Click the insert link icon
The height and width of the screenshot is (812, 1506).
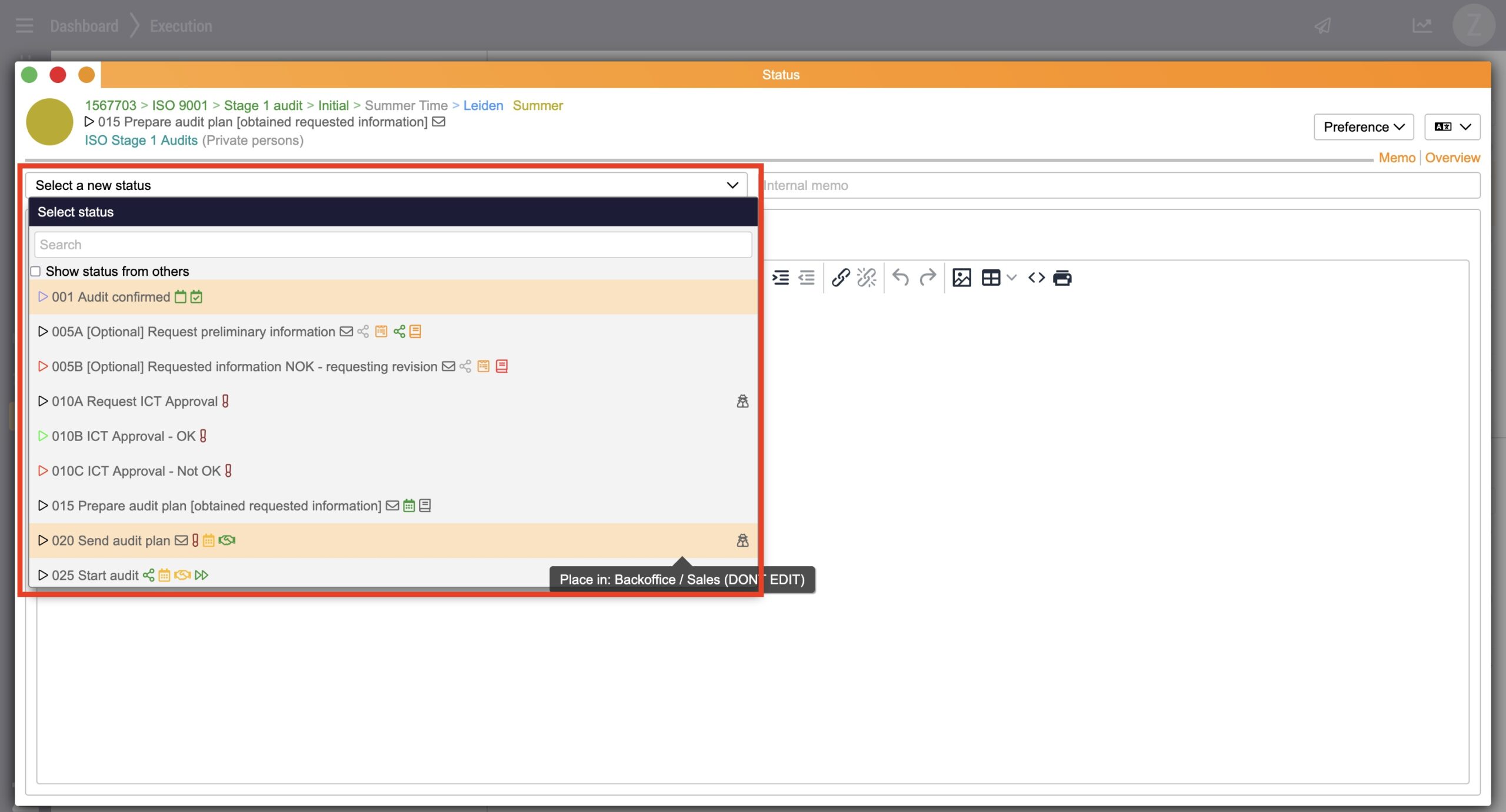[840, 278]
